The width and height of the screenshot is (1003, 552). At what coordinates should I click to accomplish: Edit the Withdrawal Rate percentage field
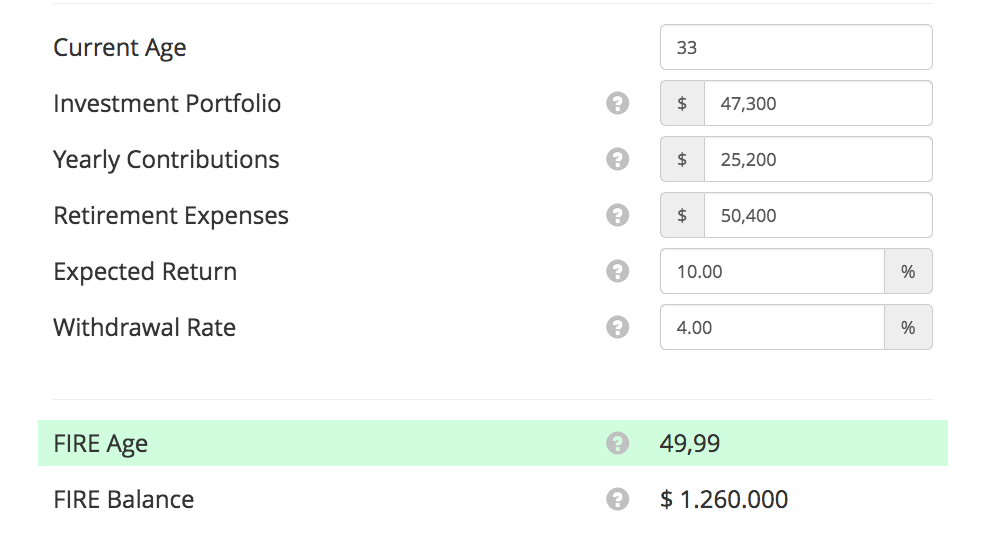[772, 327]
